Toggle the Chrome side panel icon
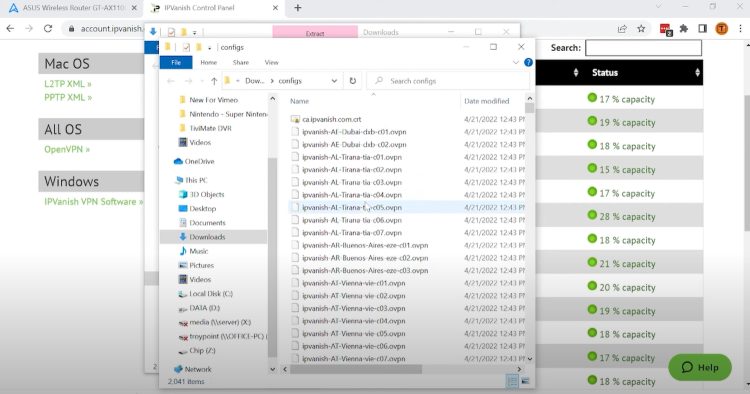Screen dimensions: 750x394 [x=702, y=29]
